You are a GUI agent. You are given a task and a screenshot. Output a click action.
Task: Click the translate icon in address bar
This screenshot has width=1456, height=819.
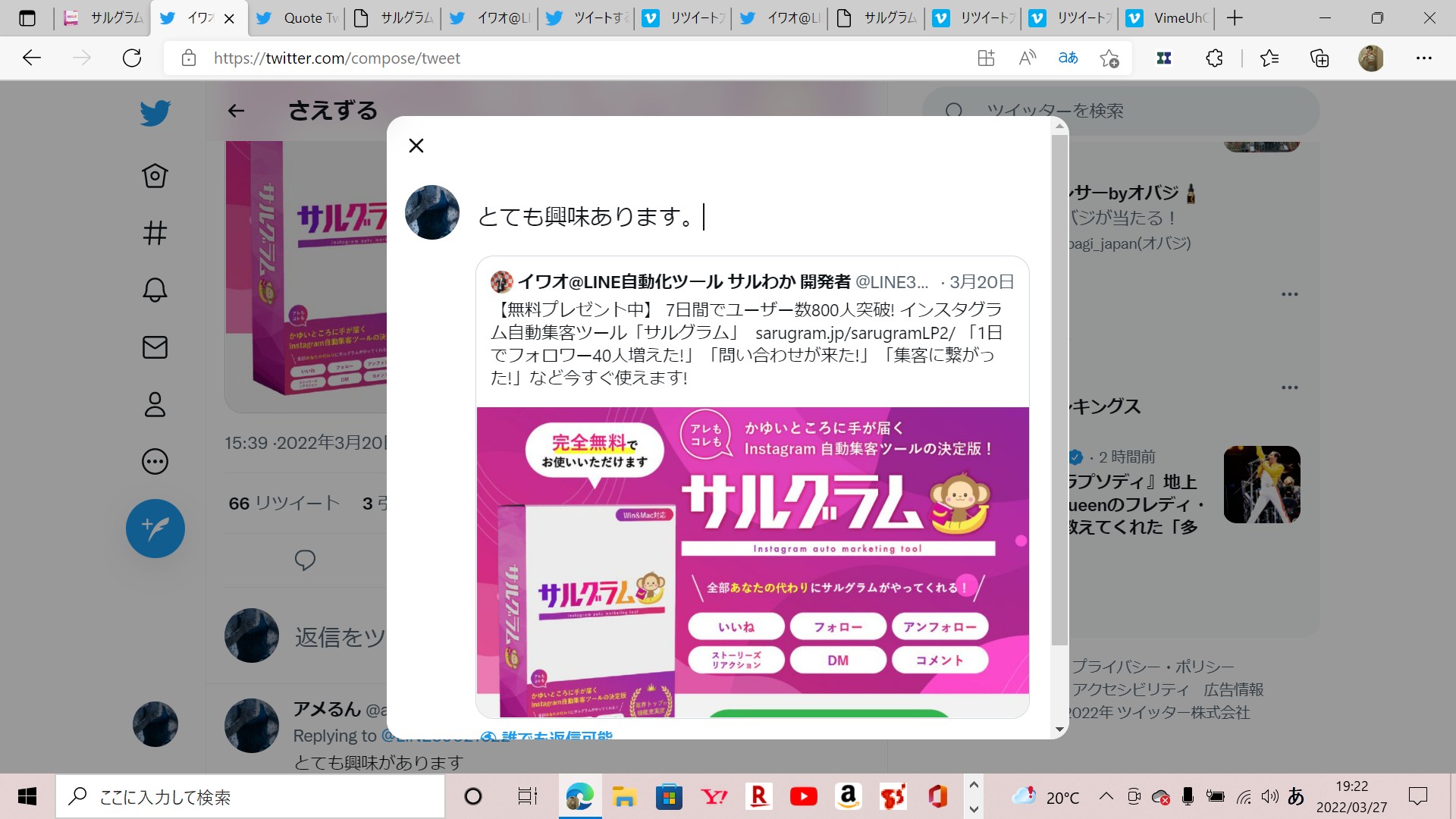[1068, 58]
